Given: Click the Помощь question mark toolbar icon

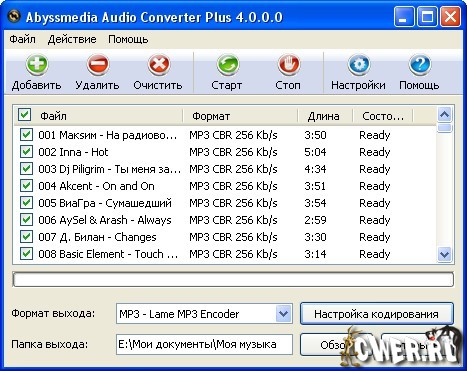Looking at the screenshot, I should (420, 64).
